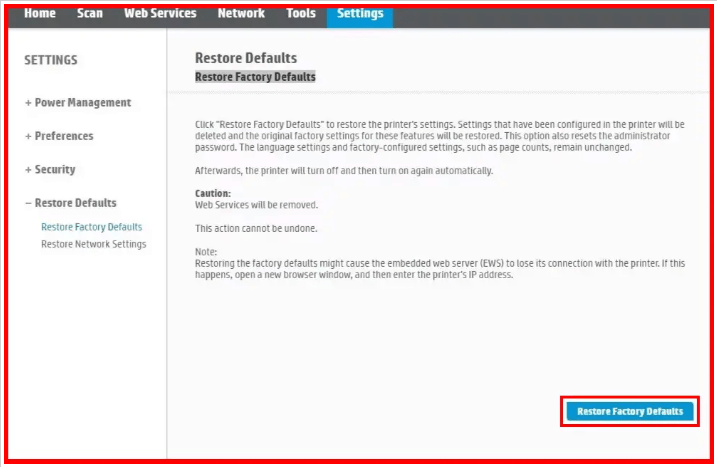
Task: Go to the Network tab
Action: (241, 14)
